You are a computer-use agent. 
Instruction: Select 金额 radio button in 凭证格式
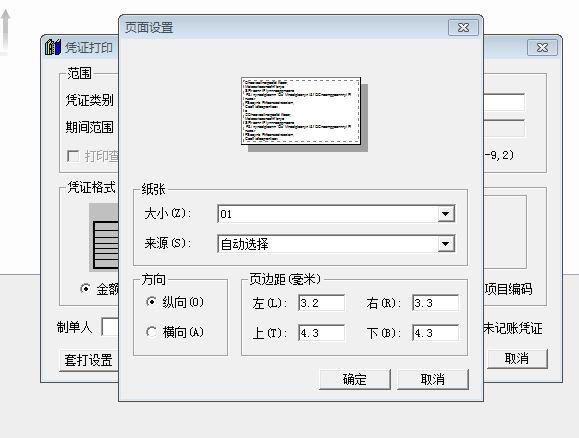[x=85, y=288]
